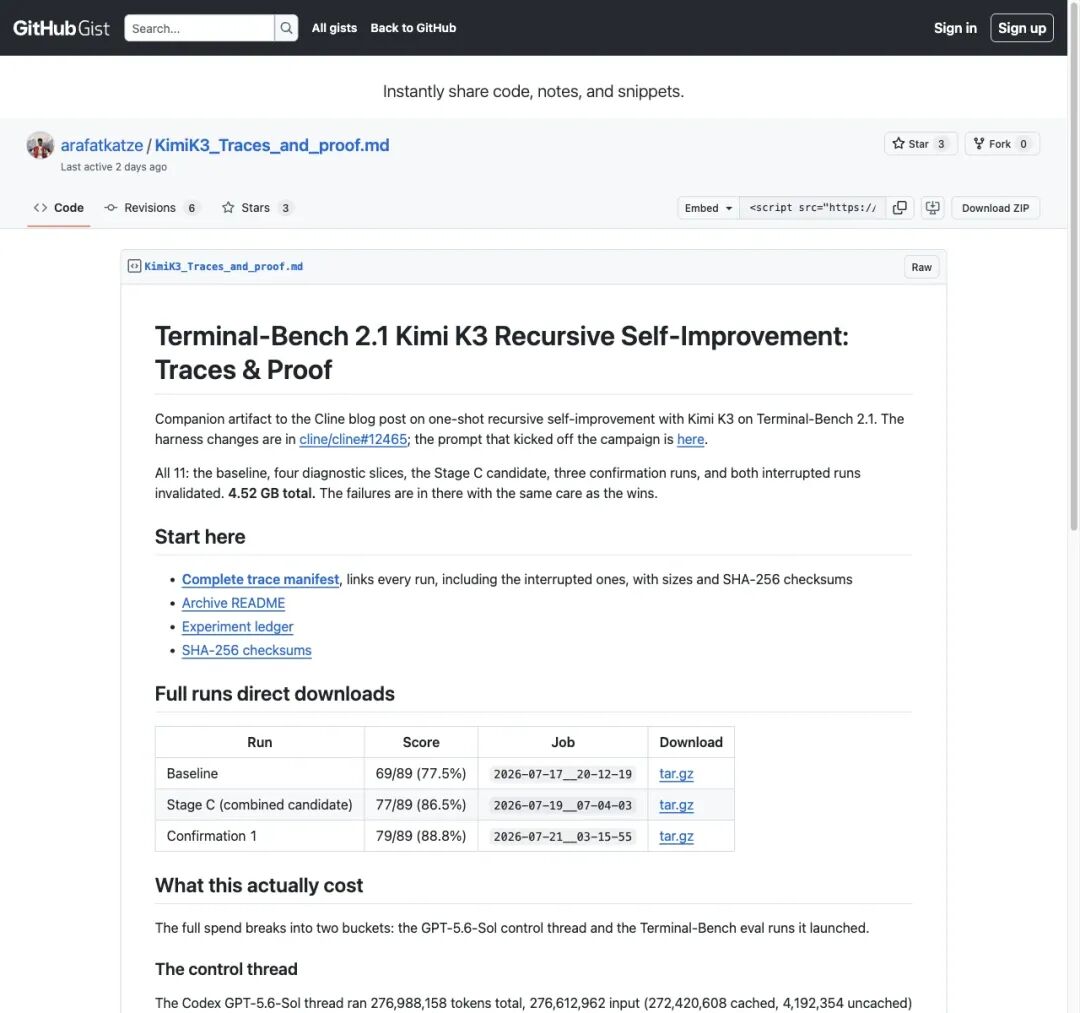
Task: Click the Revisions count 6 badge
Action: pyautogui.click(x=191, y=208)
